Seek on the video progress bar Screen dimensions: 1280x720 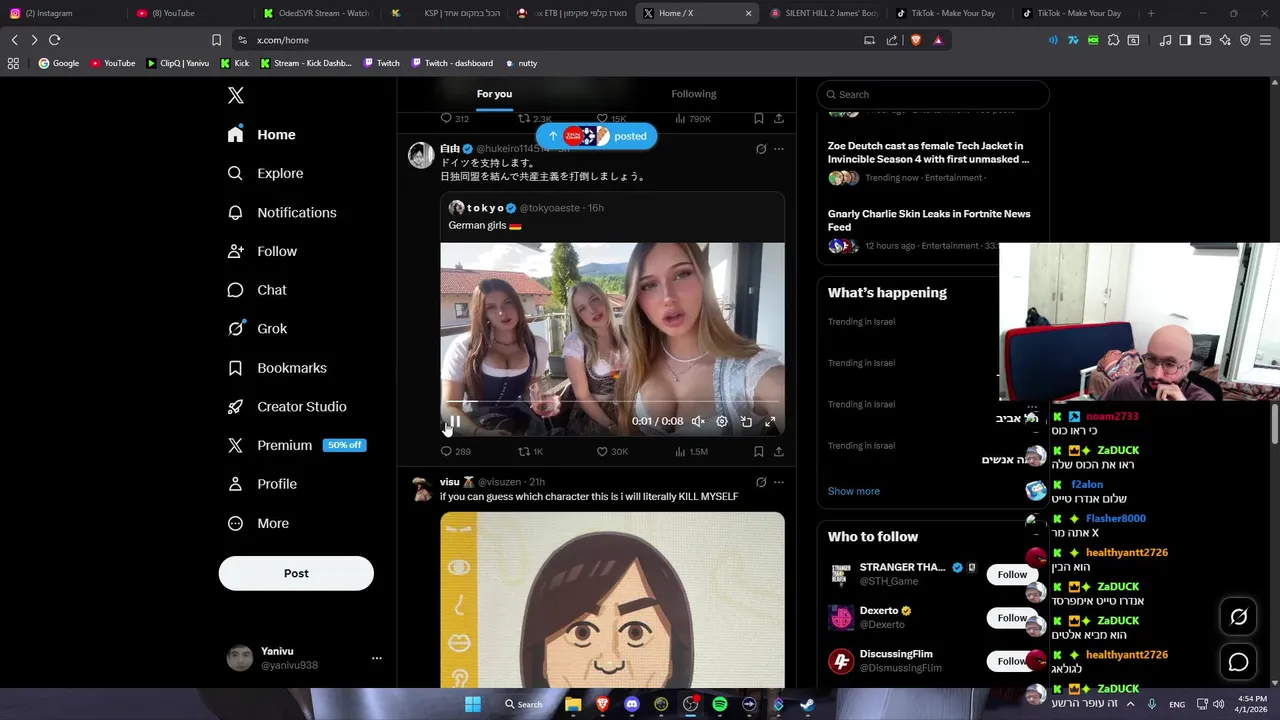click(612, 403)
